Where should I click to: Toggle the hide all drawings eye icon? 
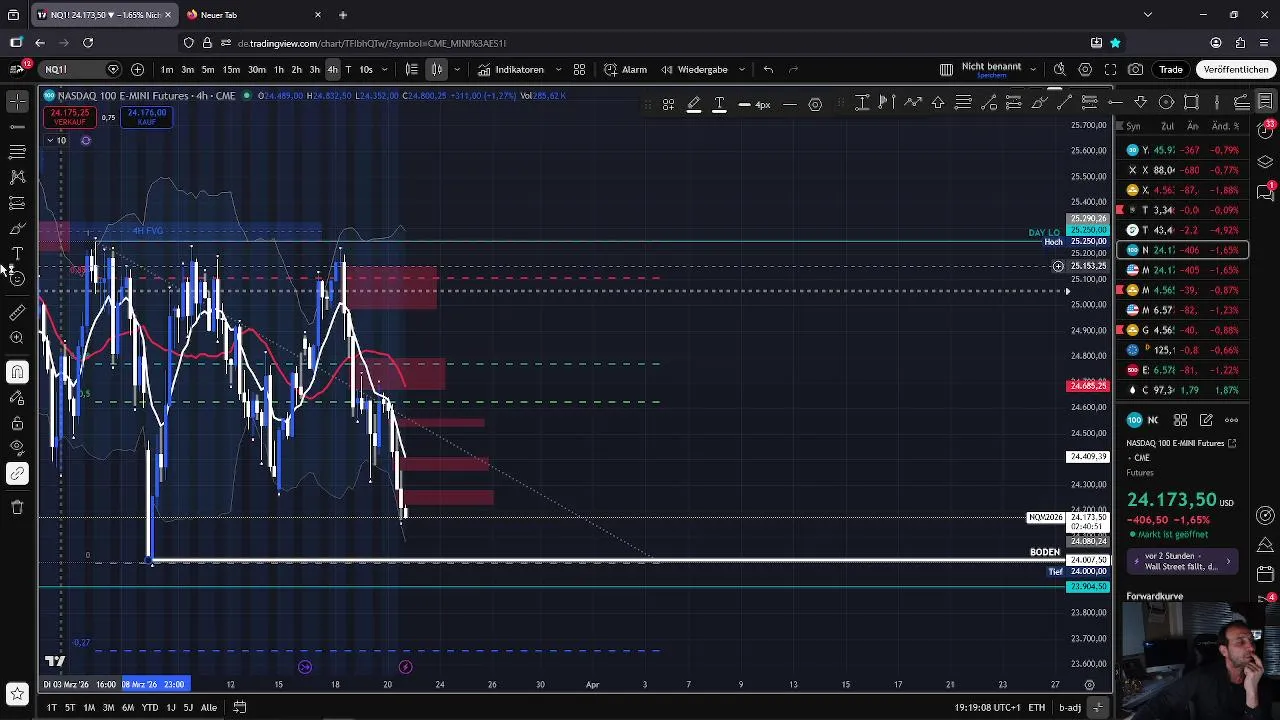click(x=17, y=447)
